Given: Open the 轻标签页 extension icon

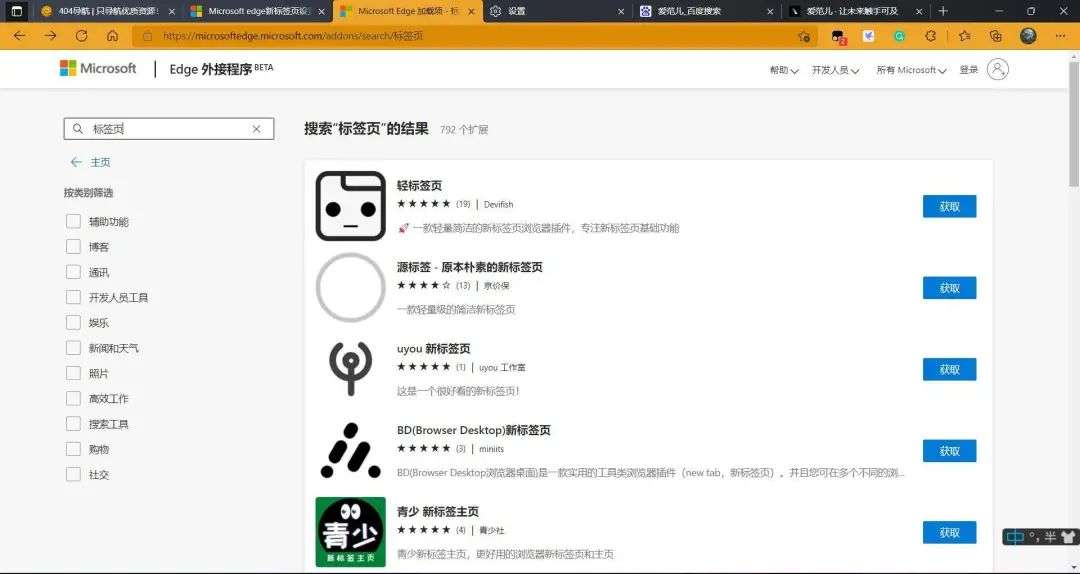Looking at the screenshot, I should [x=350, y=205].
